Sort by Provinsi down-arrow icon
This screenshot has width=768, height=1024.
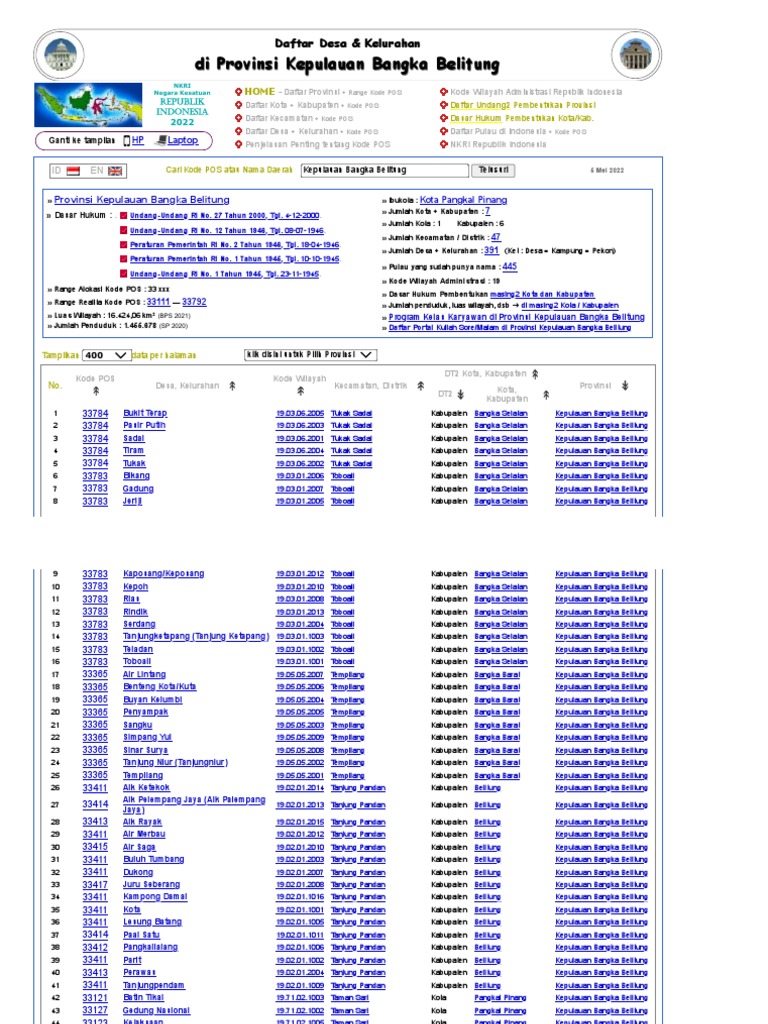pyautogui.click(x=625, y=386)
